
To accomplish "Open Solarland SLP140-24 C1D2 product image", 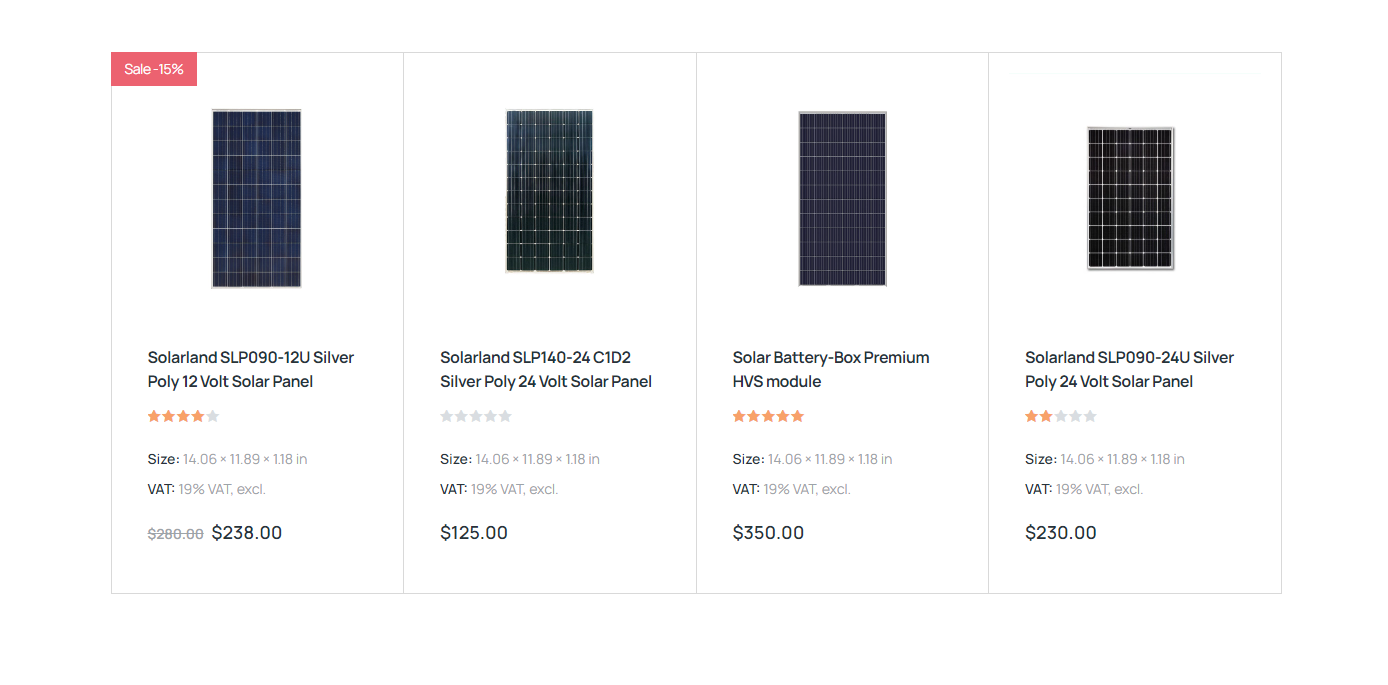I will click(549, 191).
